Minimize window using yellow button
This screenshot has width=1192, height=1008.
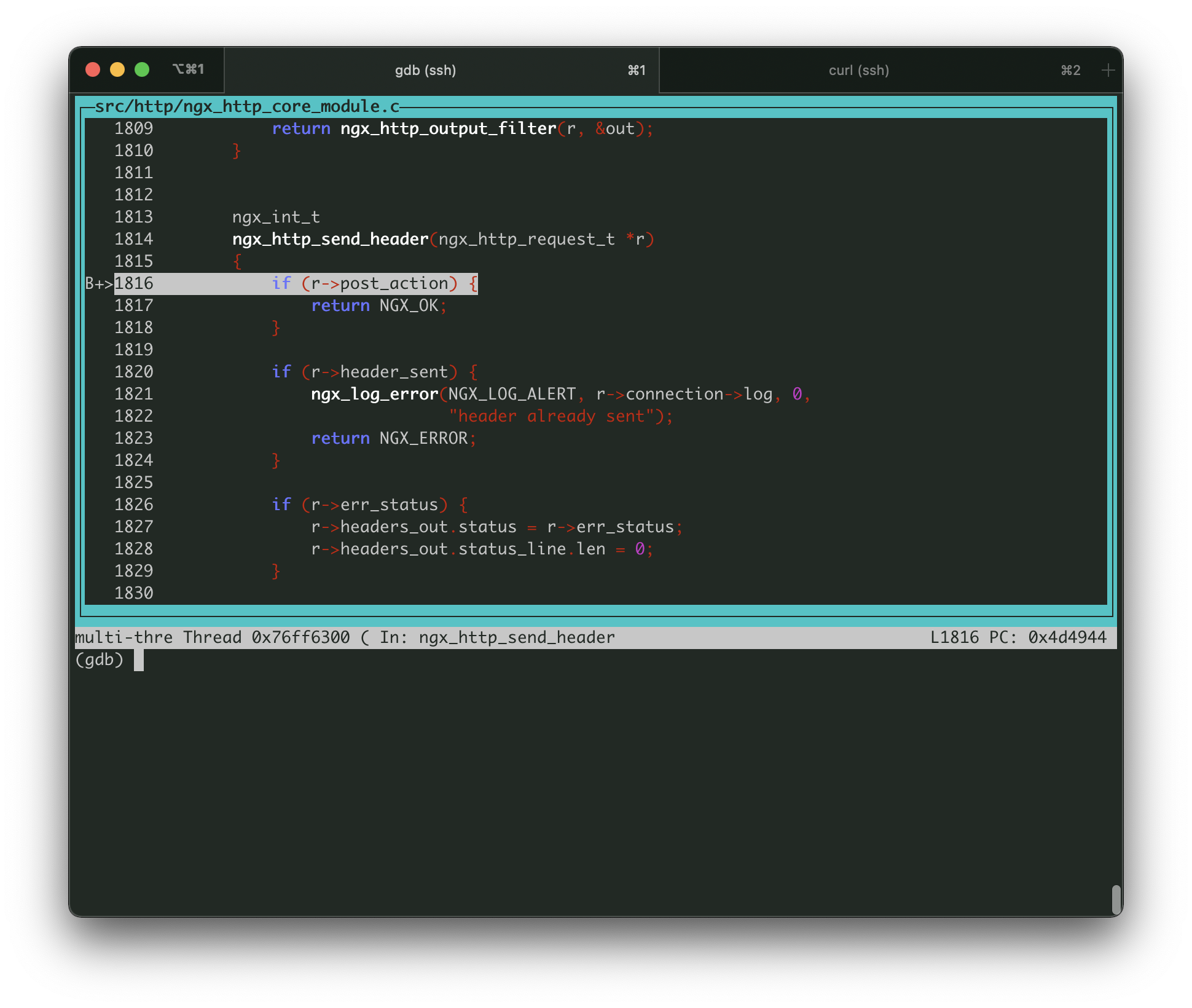click(117, 69)
